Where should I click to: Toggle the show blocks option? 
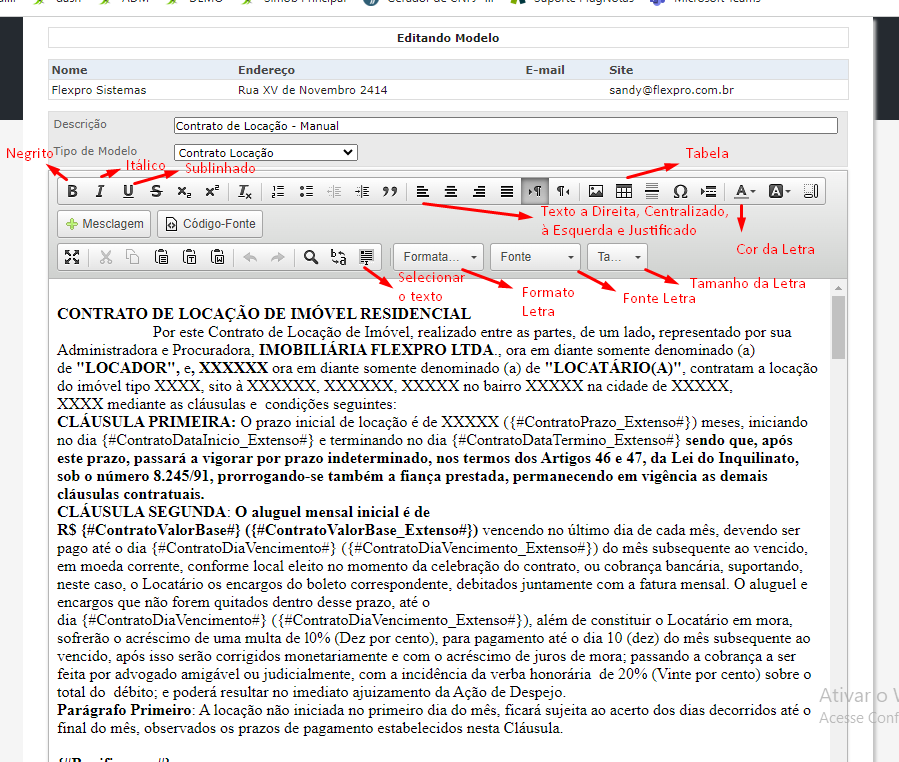(811, 192)
